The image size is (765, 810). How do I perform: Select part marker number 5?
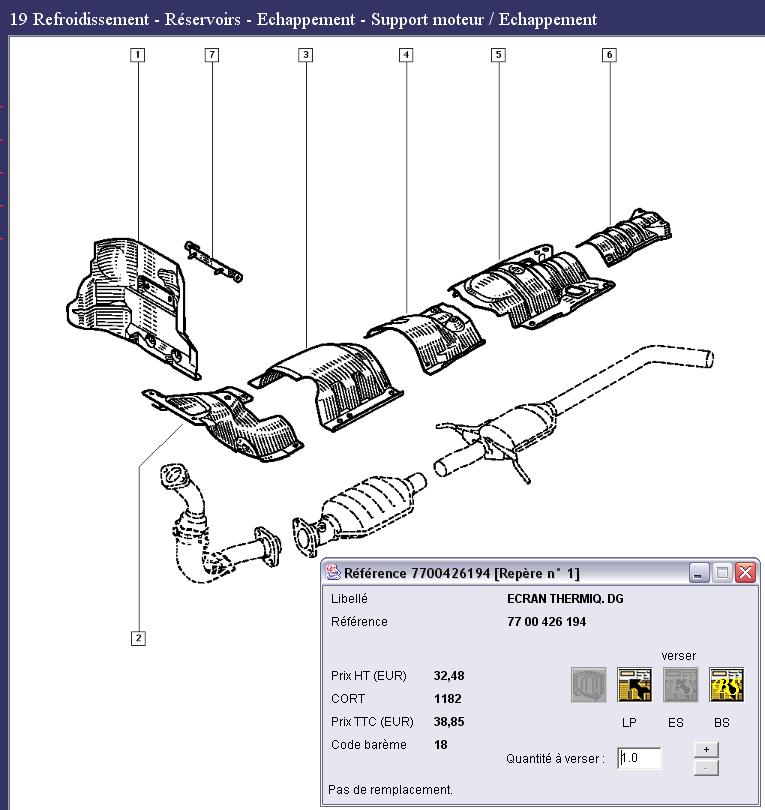point(498,55)
